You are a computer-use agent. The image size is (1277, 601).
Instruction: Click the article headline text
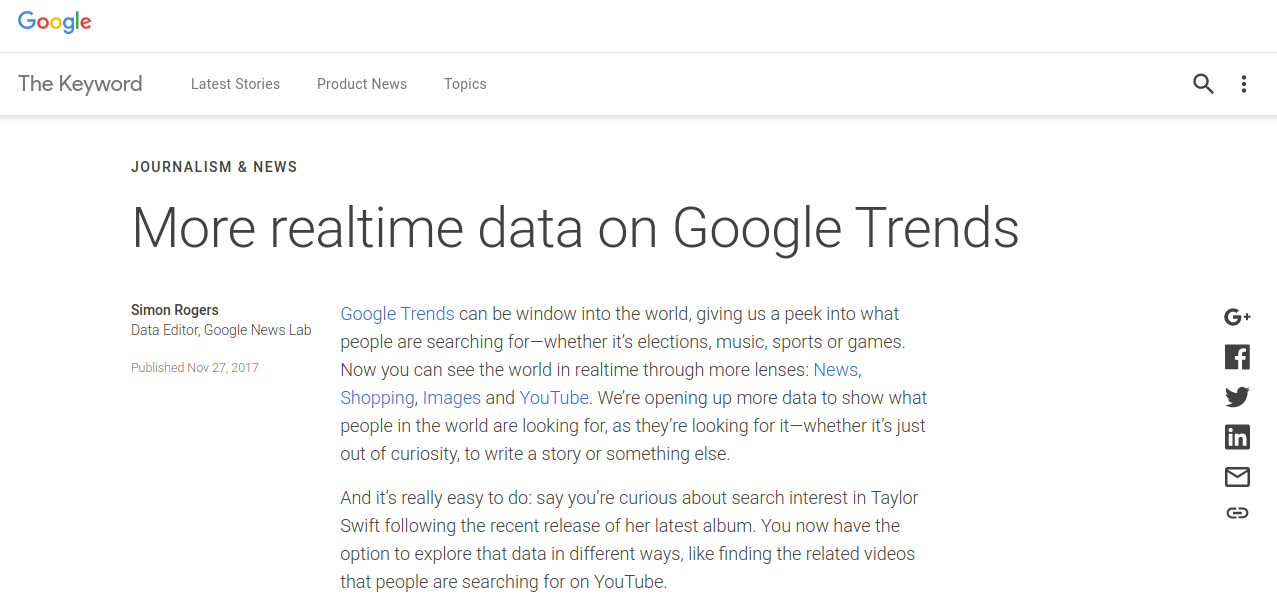point(575,228)
